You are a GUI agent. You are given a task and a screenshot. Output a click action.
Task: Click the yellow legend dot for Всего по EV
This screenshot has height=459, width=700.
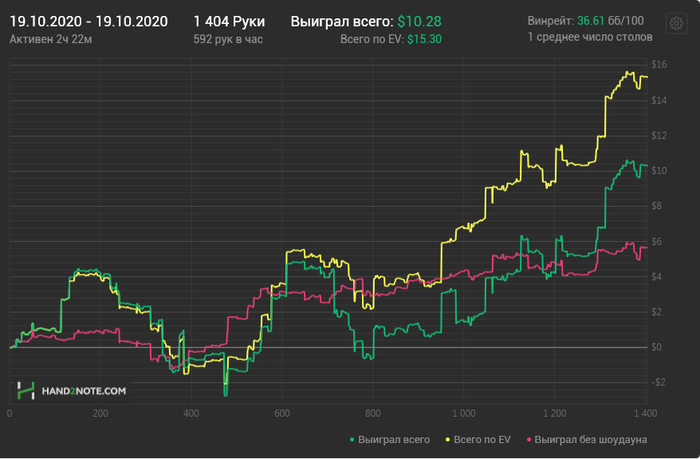(x=448, y=440)
